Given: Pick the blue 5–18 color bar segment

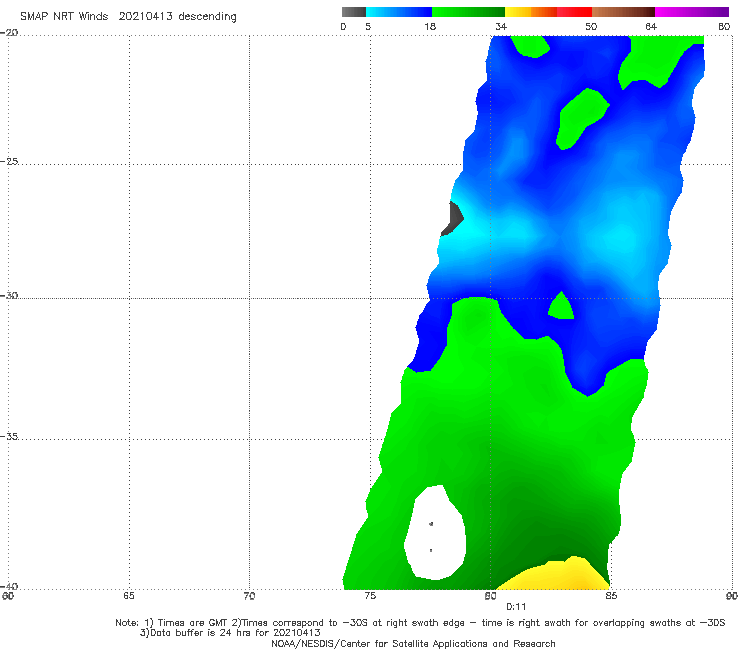Looking at the screenshot, I should pos(399,12).
